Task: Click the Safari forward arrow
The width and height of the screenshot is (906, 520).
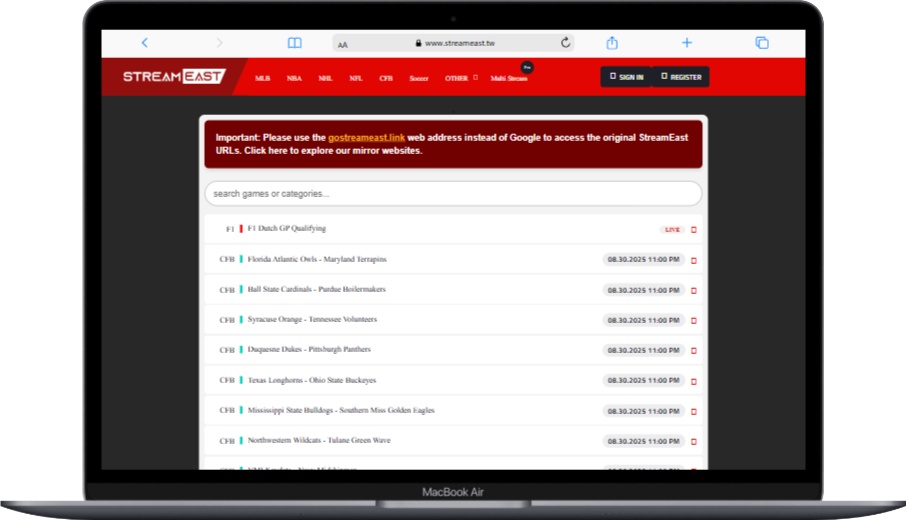Action: 219,43
